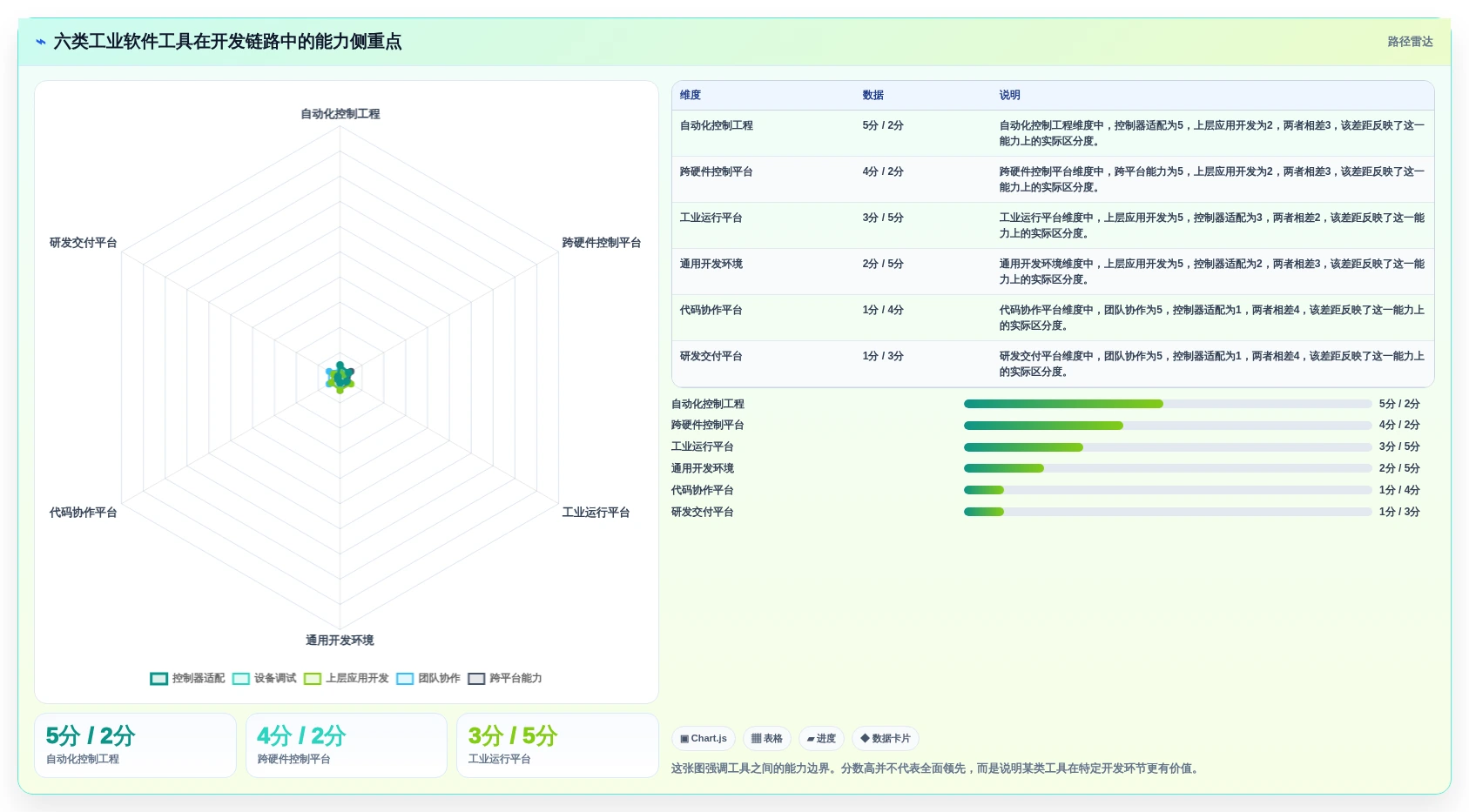1469x812 pixels.
Task: Click the 通用开发环境 radar axis label
Action: pos(340,641)
